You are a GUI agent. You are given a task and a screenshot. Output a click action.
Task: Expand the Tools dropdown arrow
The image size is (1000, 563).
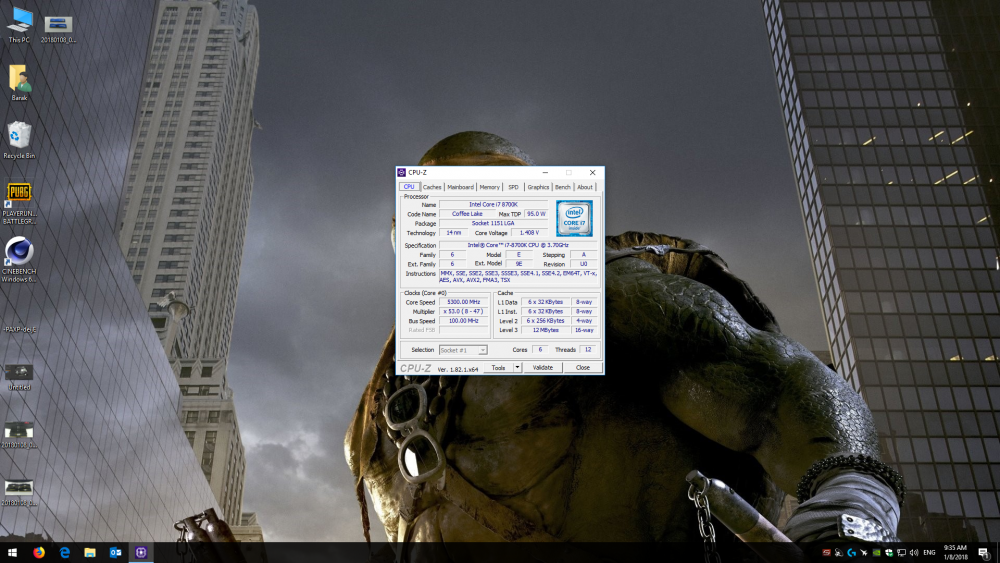tap(517, 368)
